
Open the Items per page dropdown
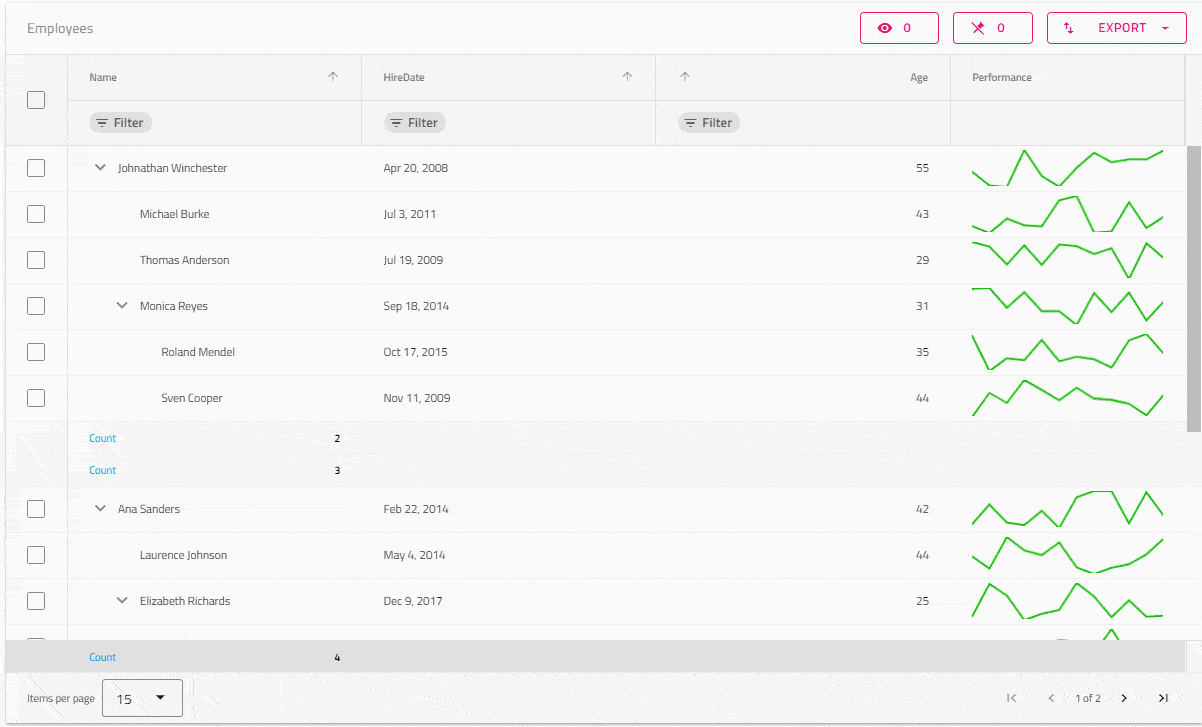(x=143, y=698)
